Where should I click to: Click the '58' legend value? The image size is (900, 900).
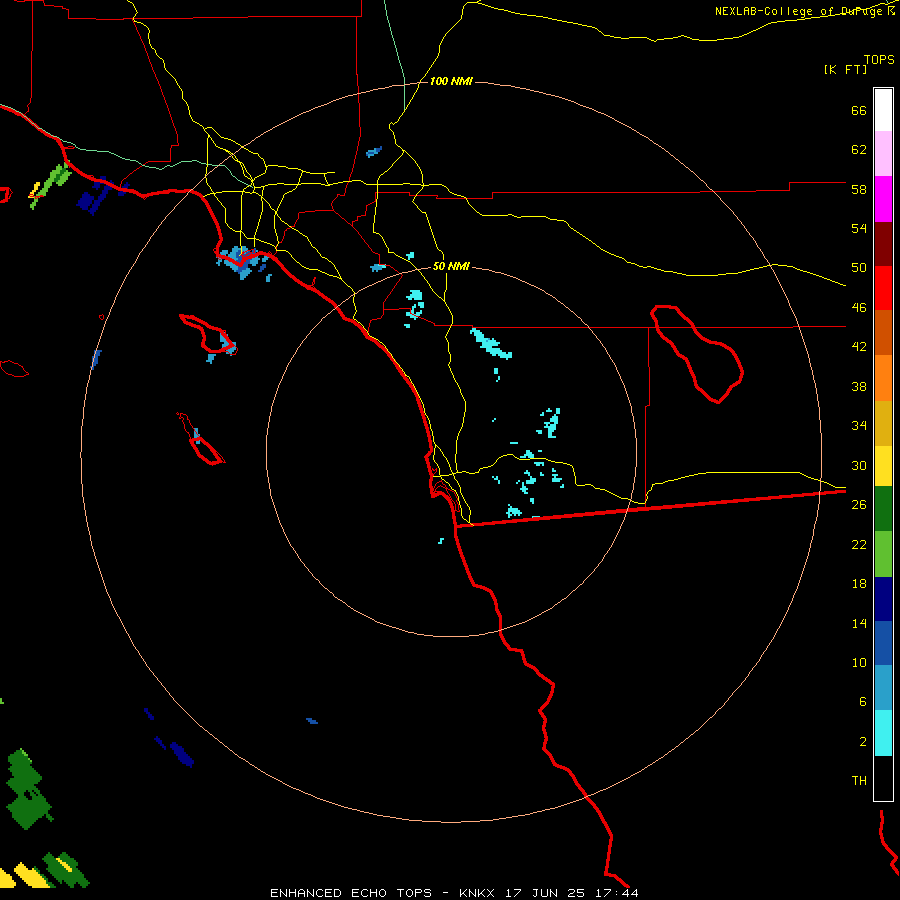coord(859,189)
